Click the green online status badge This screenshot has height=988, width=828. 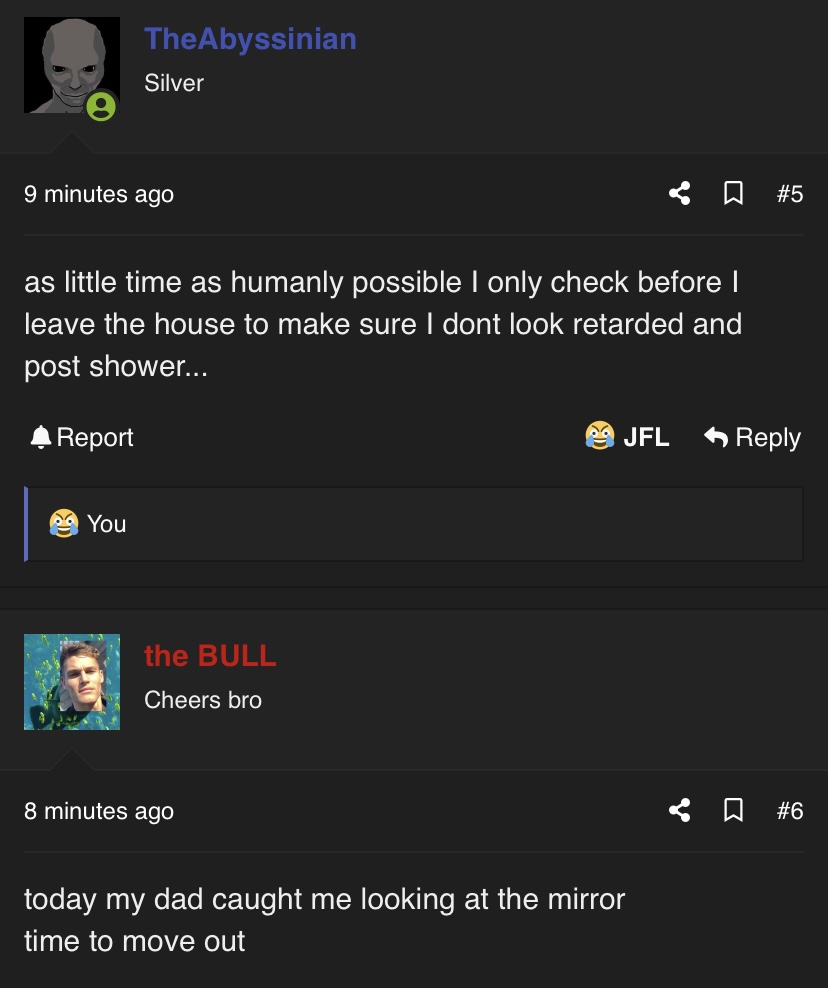point(101,106)
